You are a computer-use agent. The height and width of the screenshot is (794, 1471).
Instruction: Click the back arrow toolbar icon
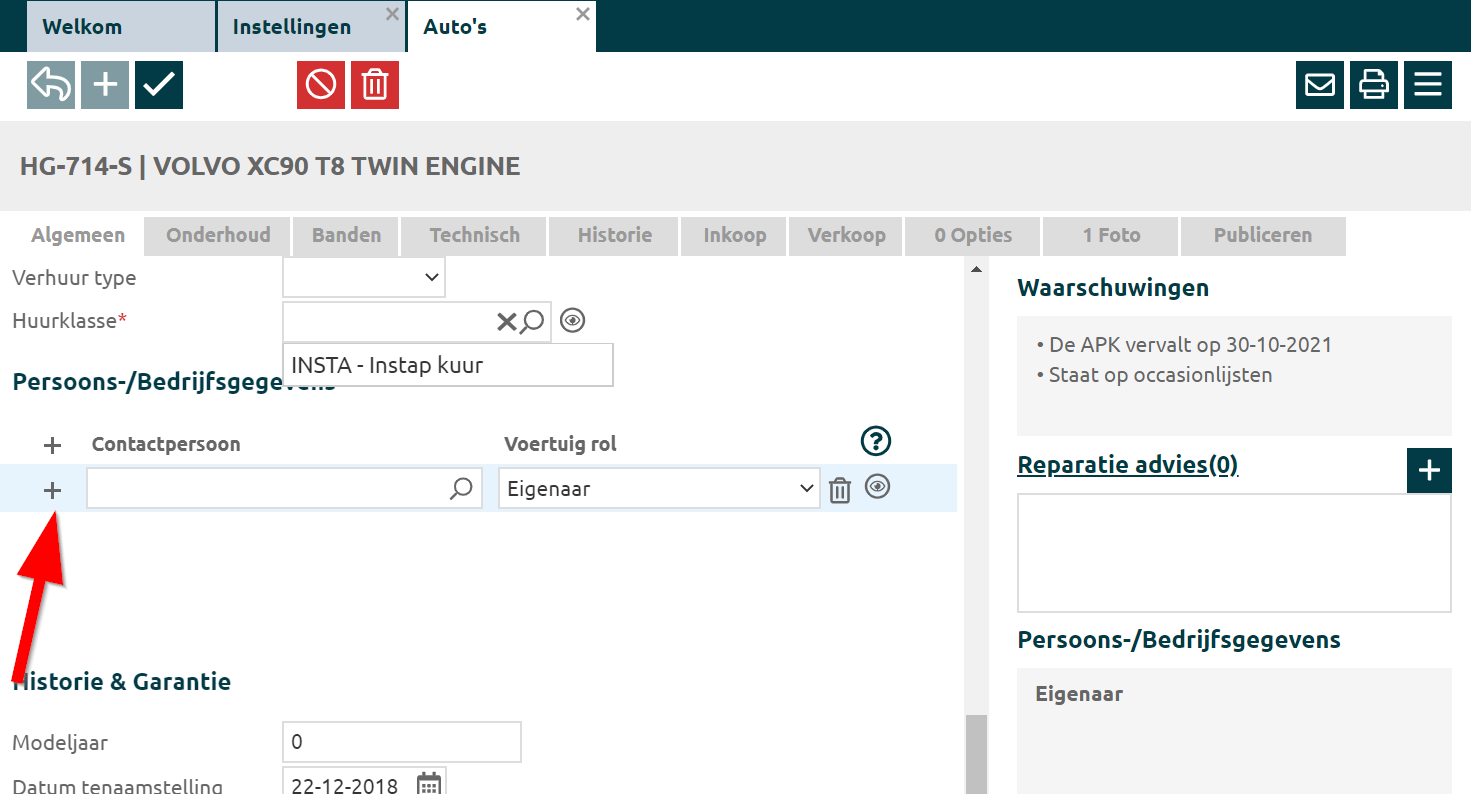pyautogui.click(x=51, y=85)
